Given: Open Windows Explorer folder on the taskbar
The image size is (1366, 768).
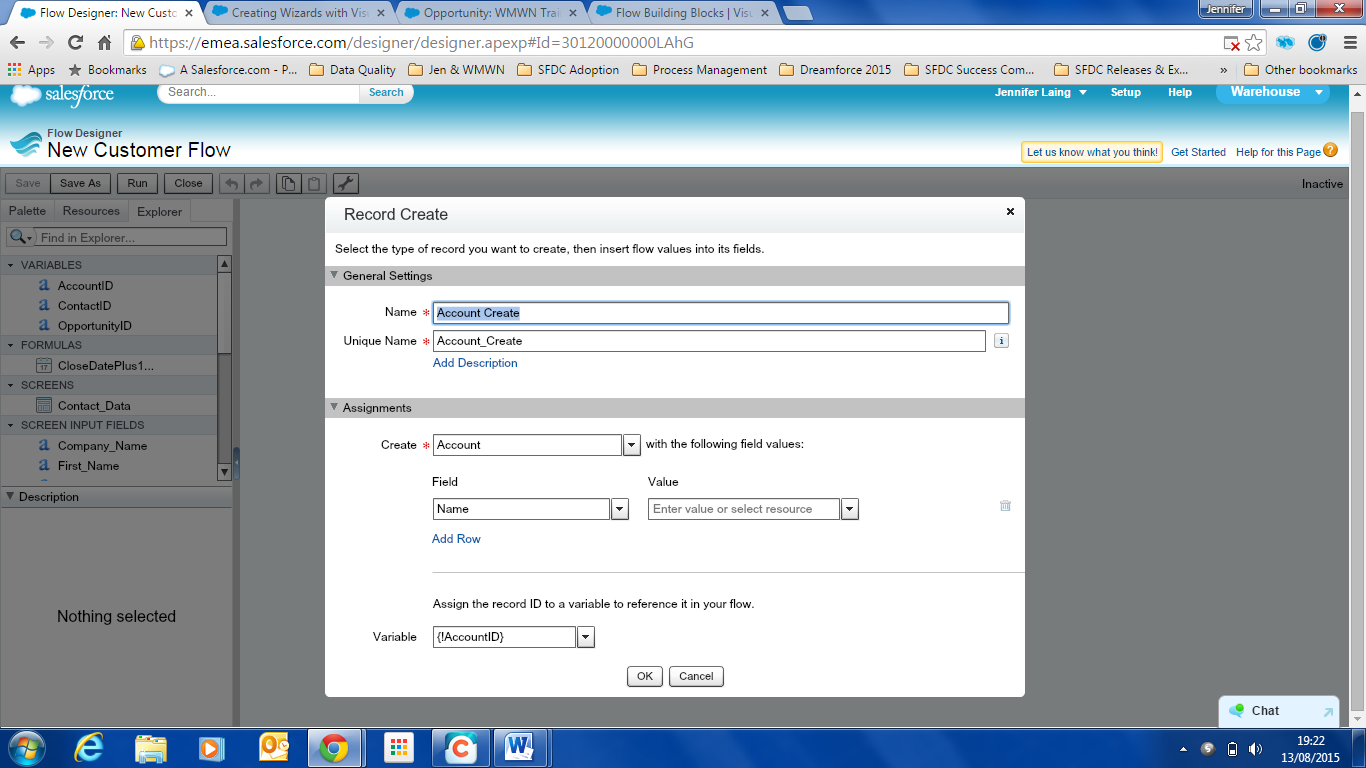Looking at the screenshot, I should (150, 748).
